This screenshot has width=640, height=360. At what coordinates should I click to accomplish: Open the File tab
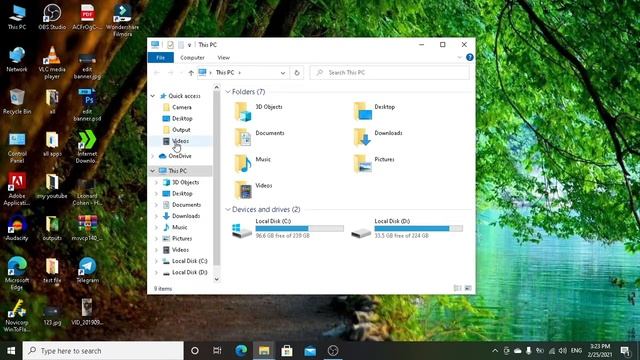(x=160, y=58)
